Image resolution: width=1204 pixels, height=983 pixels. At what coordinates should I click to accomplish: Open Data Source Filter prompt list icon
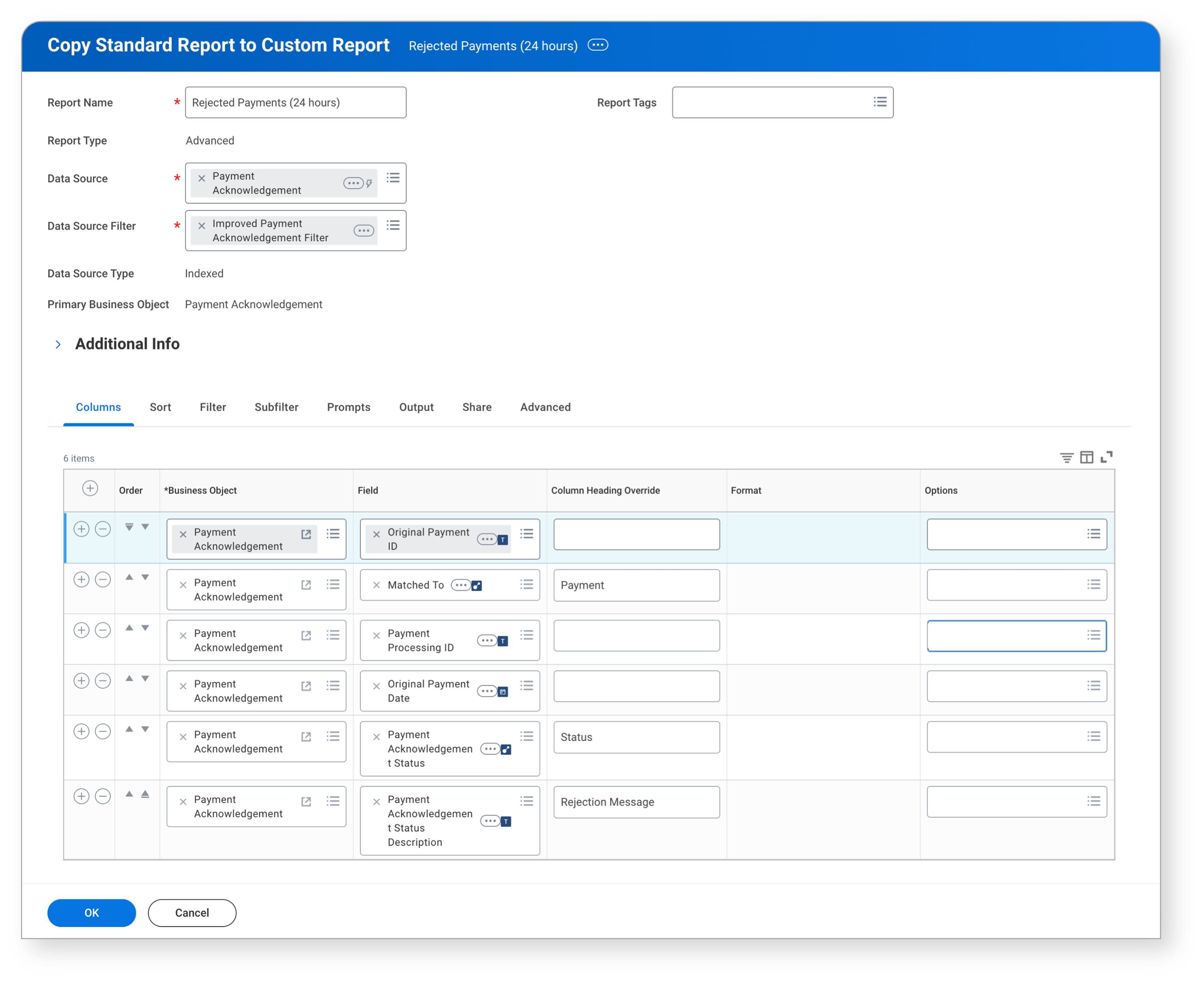tap(393, 225)
